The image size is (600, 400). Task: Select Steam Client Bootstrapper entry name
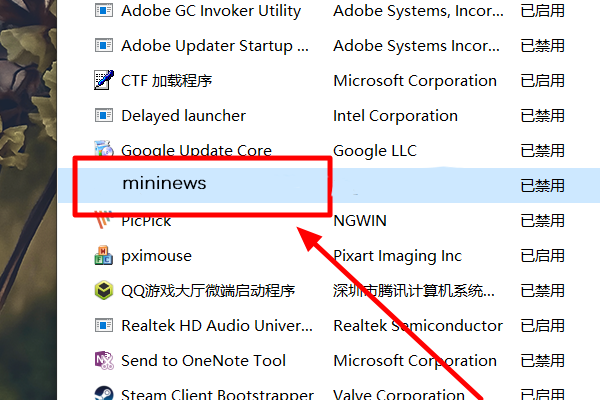click(217, 394)
